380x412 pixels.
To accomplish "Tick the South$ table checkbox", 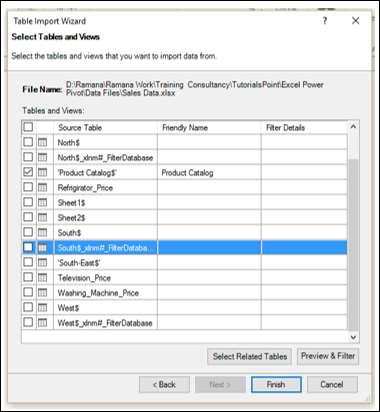I will click(x=28, y=232).
